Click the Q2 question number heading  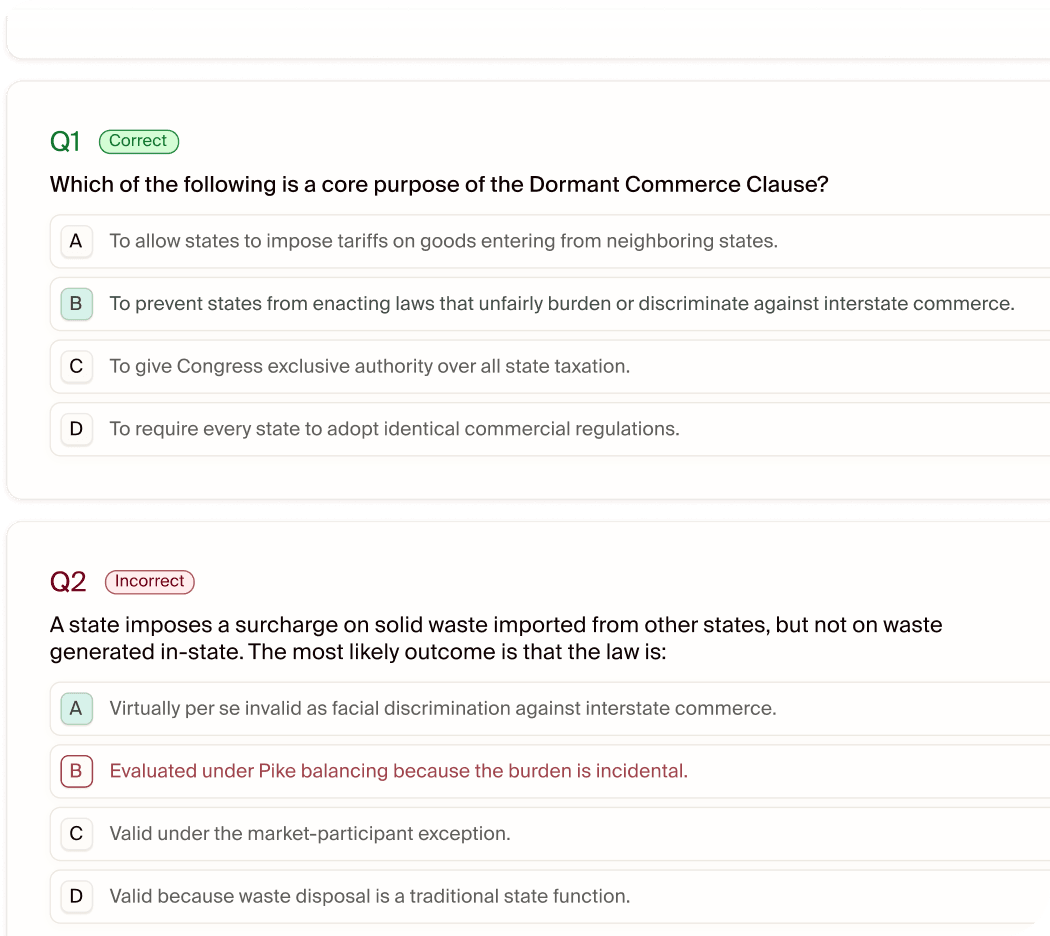tap(68, 582)
